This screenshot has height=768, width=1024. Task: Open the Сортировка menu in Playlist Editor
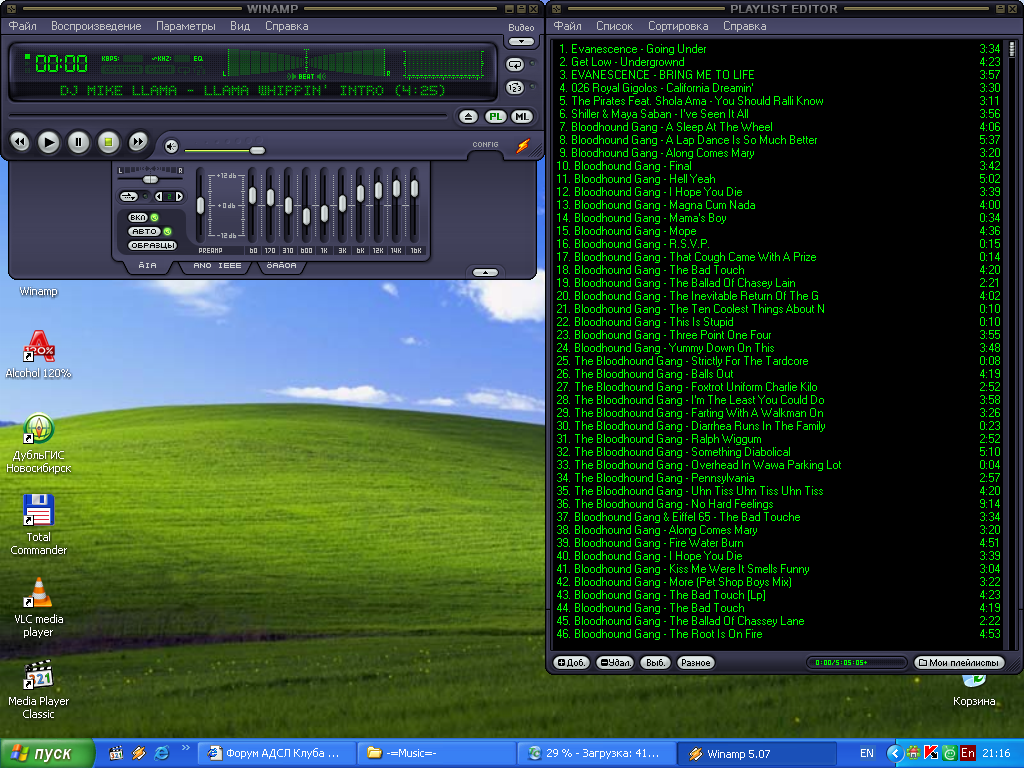pyautogui.click(x=677, y=26)
